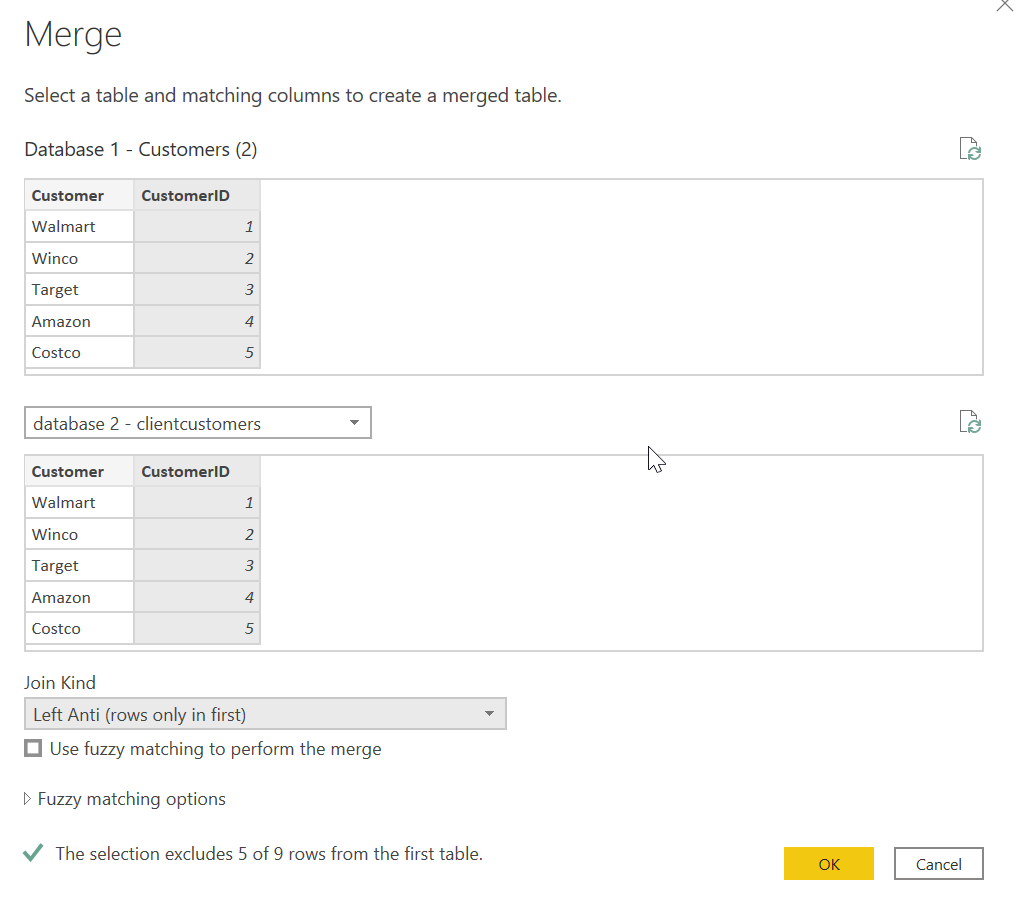
Task: Select Customer column header in second table
Action: pos(80,471)
